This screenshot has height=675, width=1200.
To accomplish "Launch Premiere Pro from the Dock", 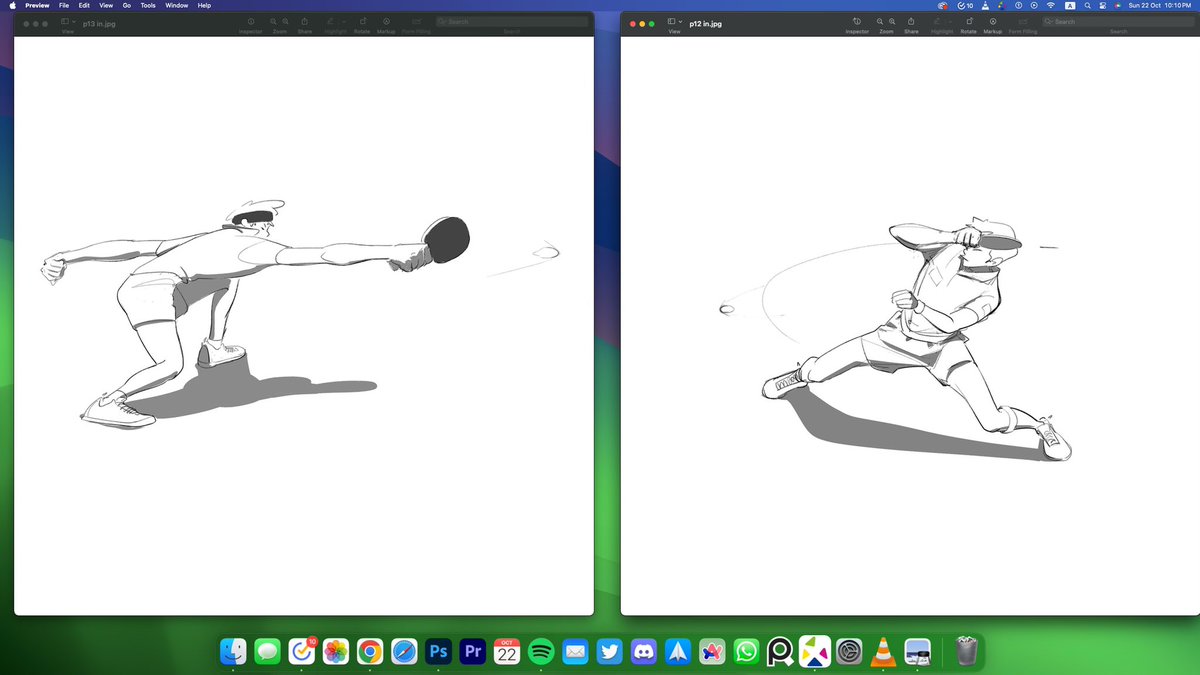I will coord(473,651).
